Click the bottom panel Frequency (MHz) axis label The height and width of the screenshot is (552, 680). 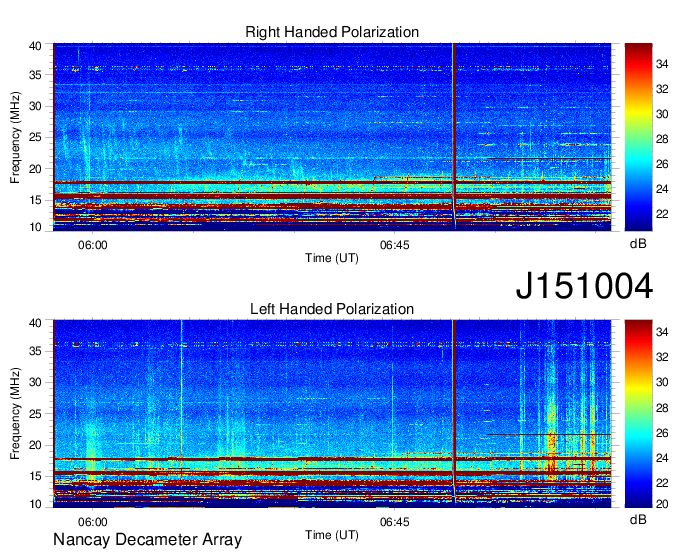click(15, 414)
